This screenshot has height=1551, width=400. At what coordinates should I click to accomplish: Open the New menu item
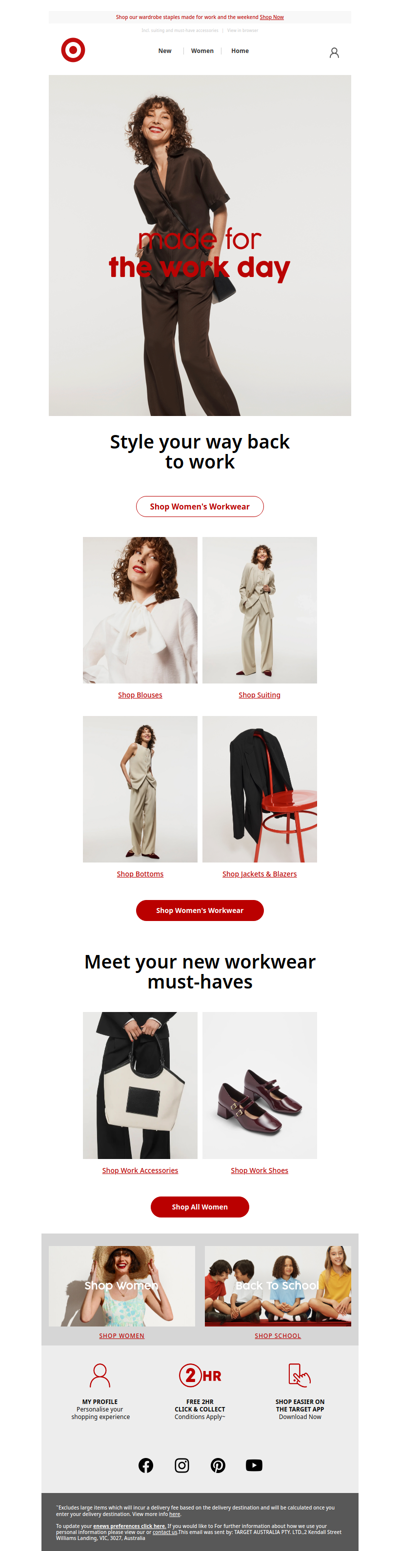pos(165,50)
